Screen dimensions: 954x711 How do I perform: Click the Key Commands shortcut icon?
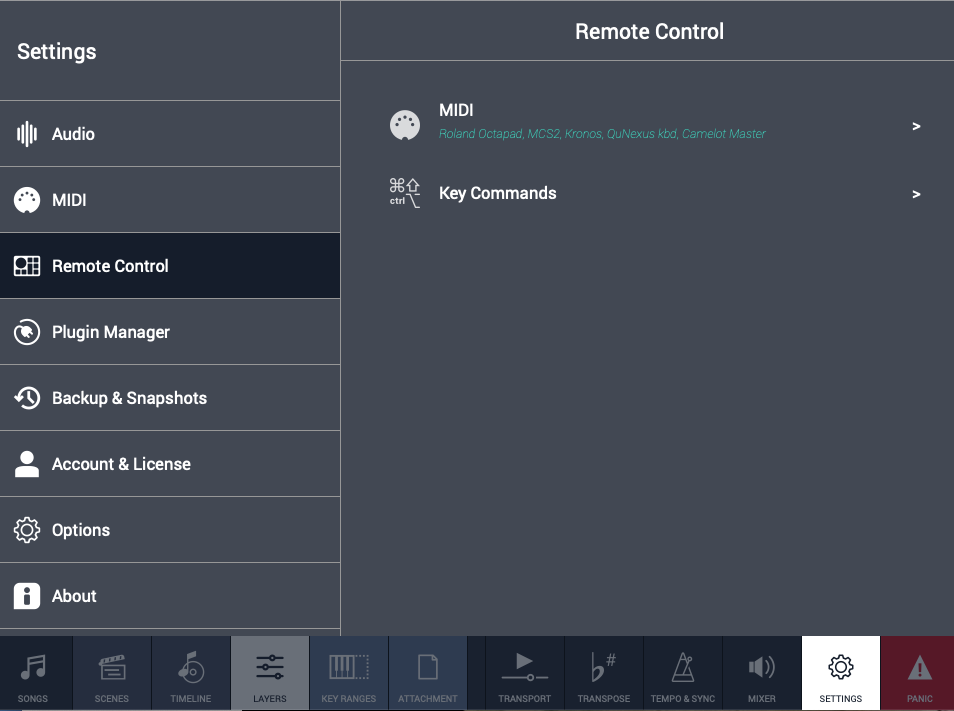[x=404, y=193]
